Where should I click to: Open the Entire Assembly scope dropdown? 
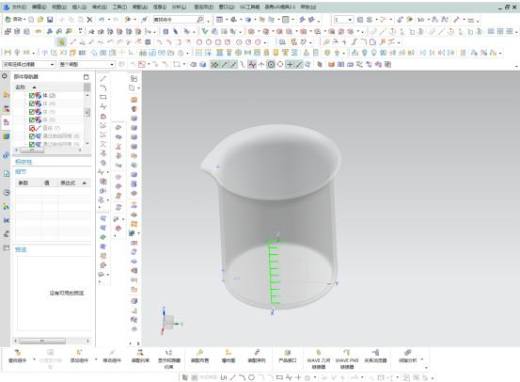(x=87, y=64)
